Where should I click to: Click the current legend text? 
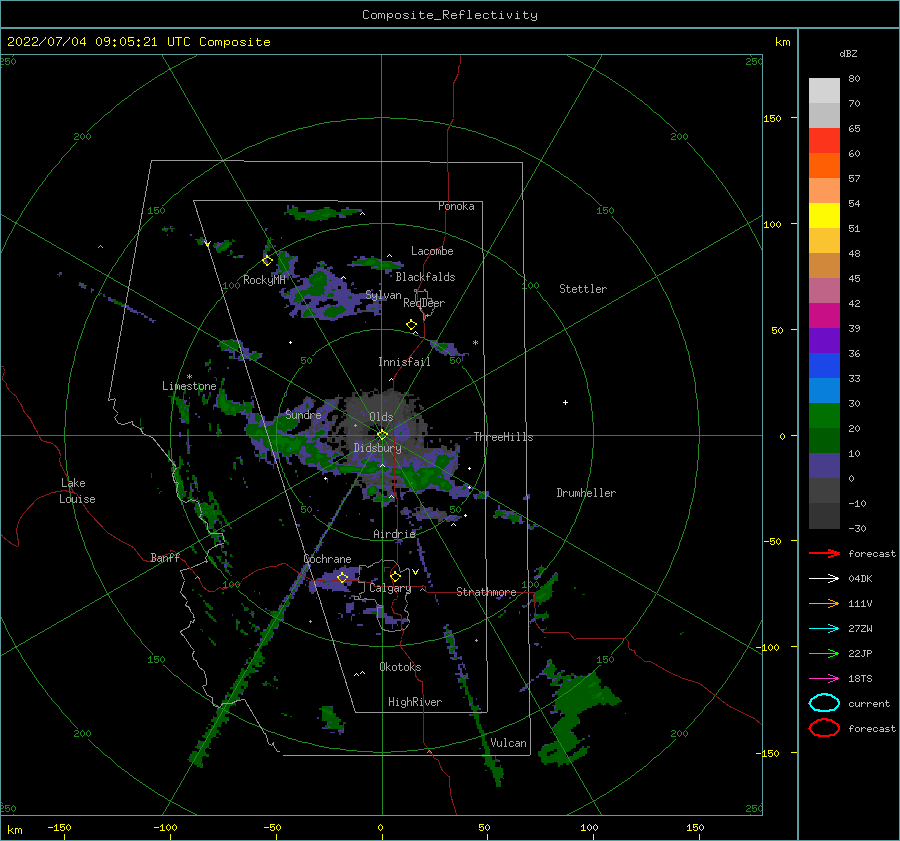(869, 703)
